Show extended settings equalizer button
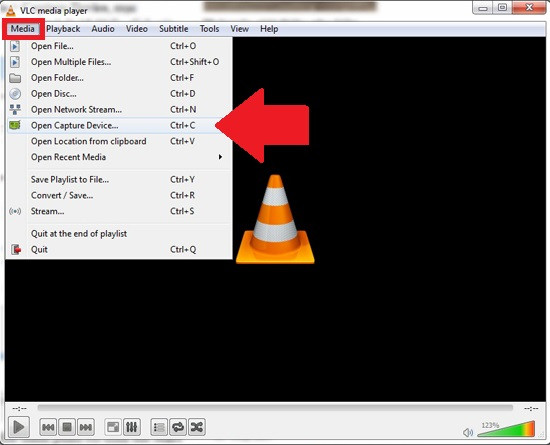 132,427
